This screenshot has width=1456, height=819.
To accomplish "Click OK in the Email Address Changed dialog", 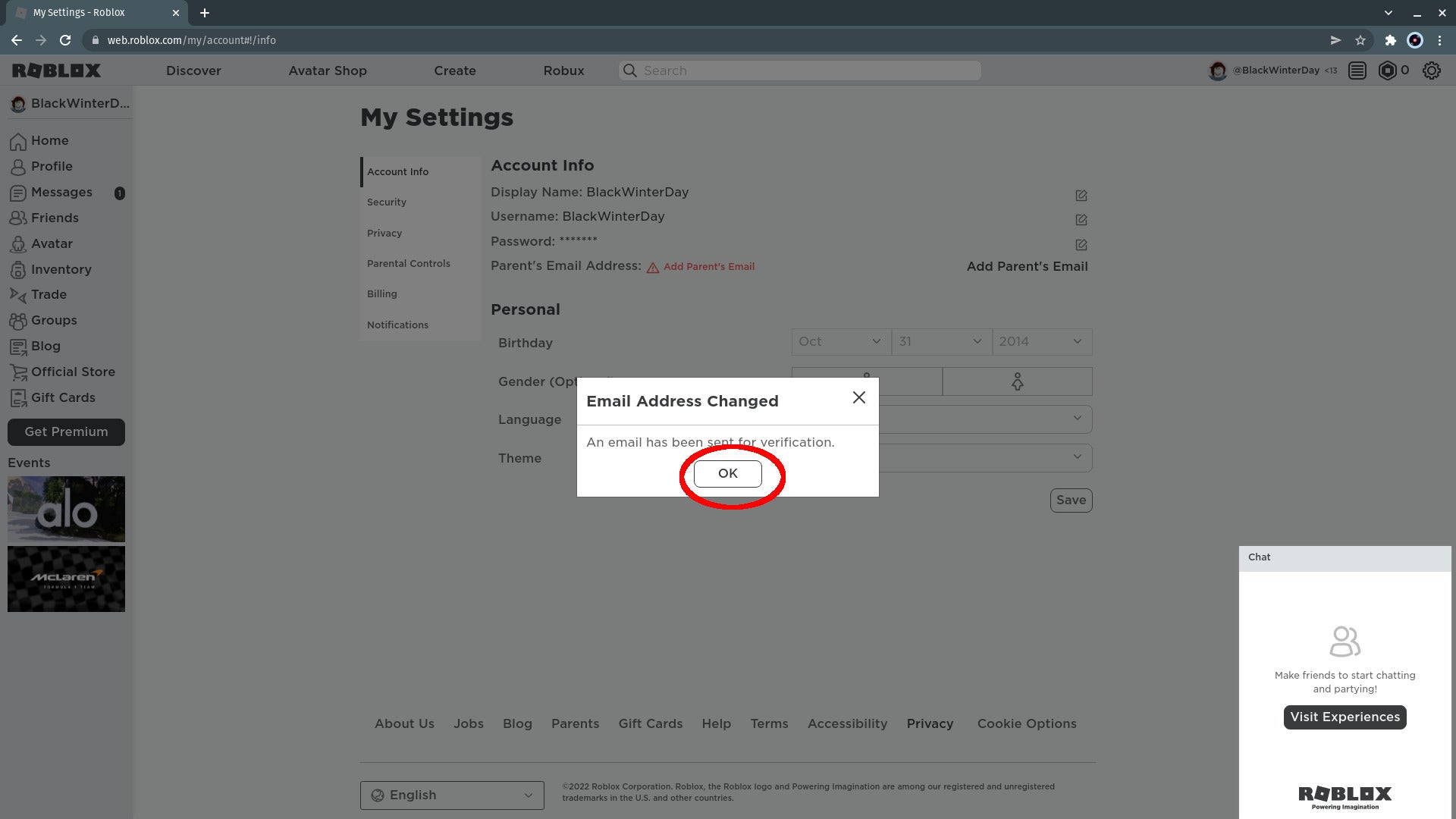I will [x=727, y=473].
